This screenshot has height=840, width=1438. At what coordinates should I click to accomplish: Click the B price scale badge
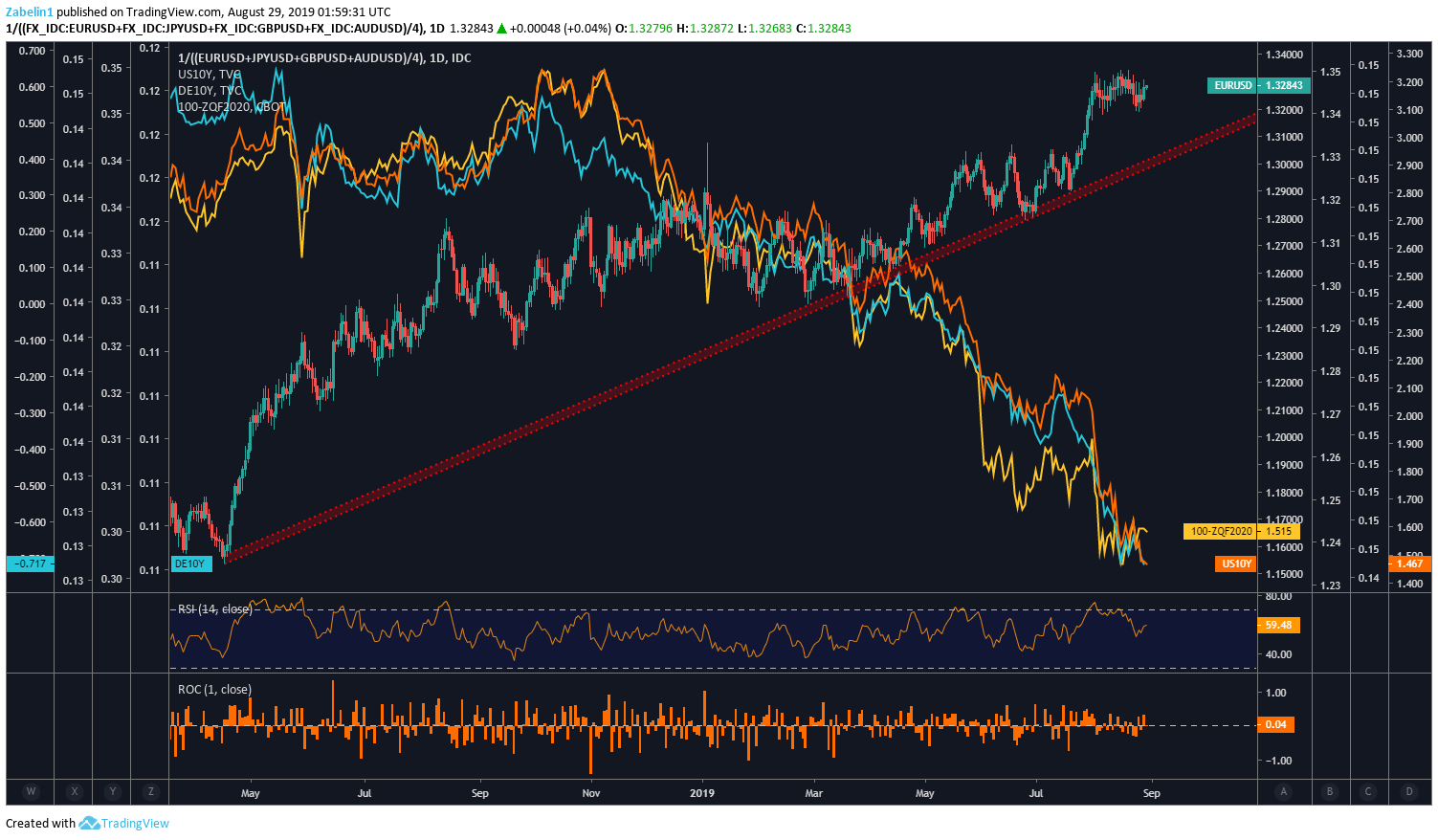click(1330, 791)
